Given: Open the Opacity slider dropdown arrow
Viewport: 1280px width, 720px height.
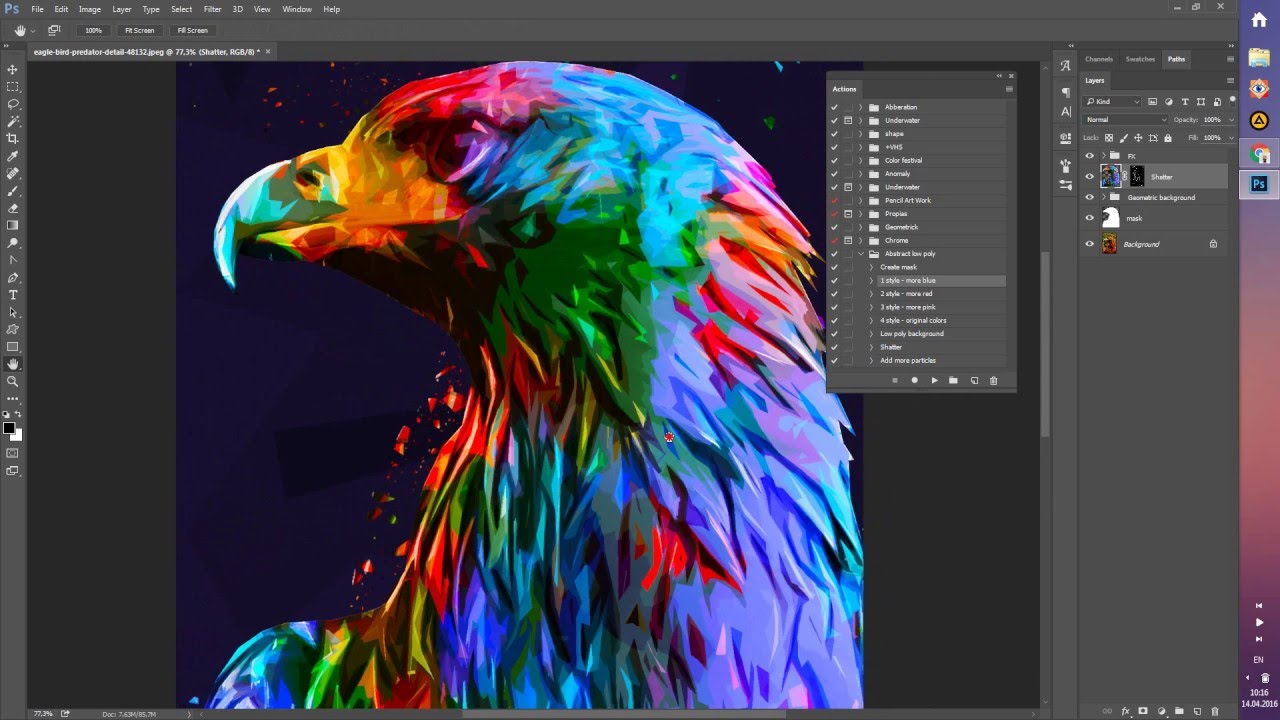Looking at the screenshot, I should click(x=1231, y=119).
